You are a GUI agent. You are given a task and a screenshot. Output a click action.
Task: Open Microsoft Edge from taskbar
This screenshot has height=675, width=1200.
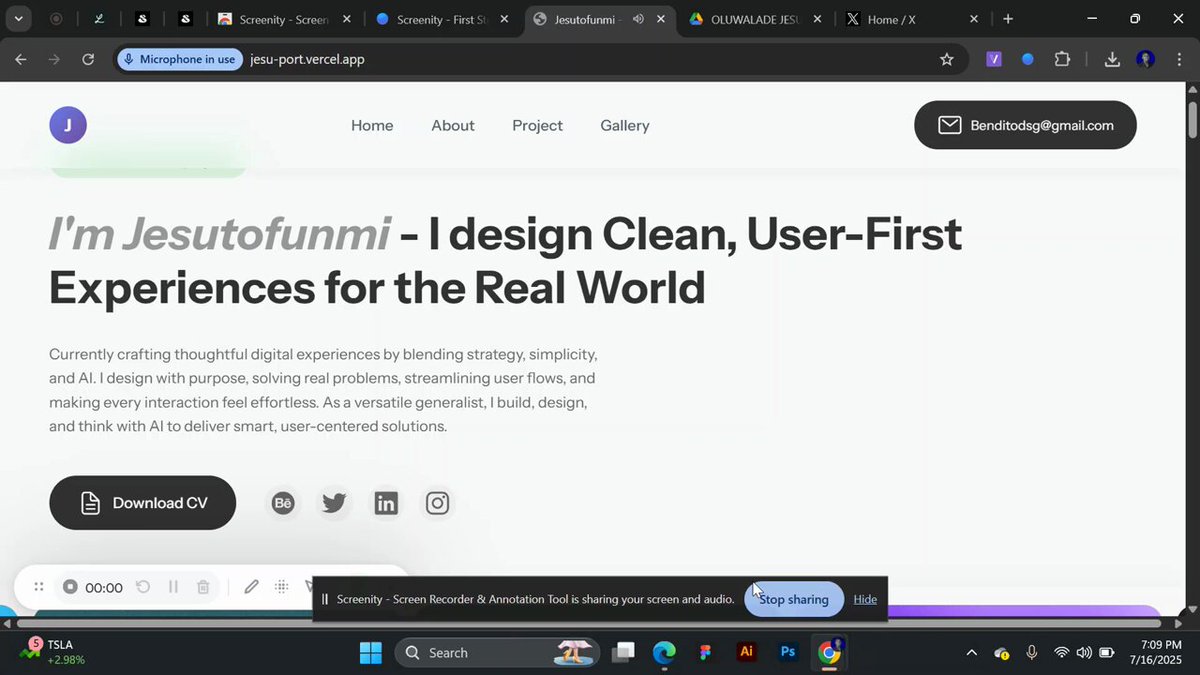pyautogui.click(x=665, y=652)
